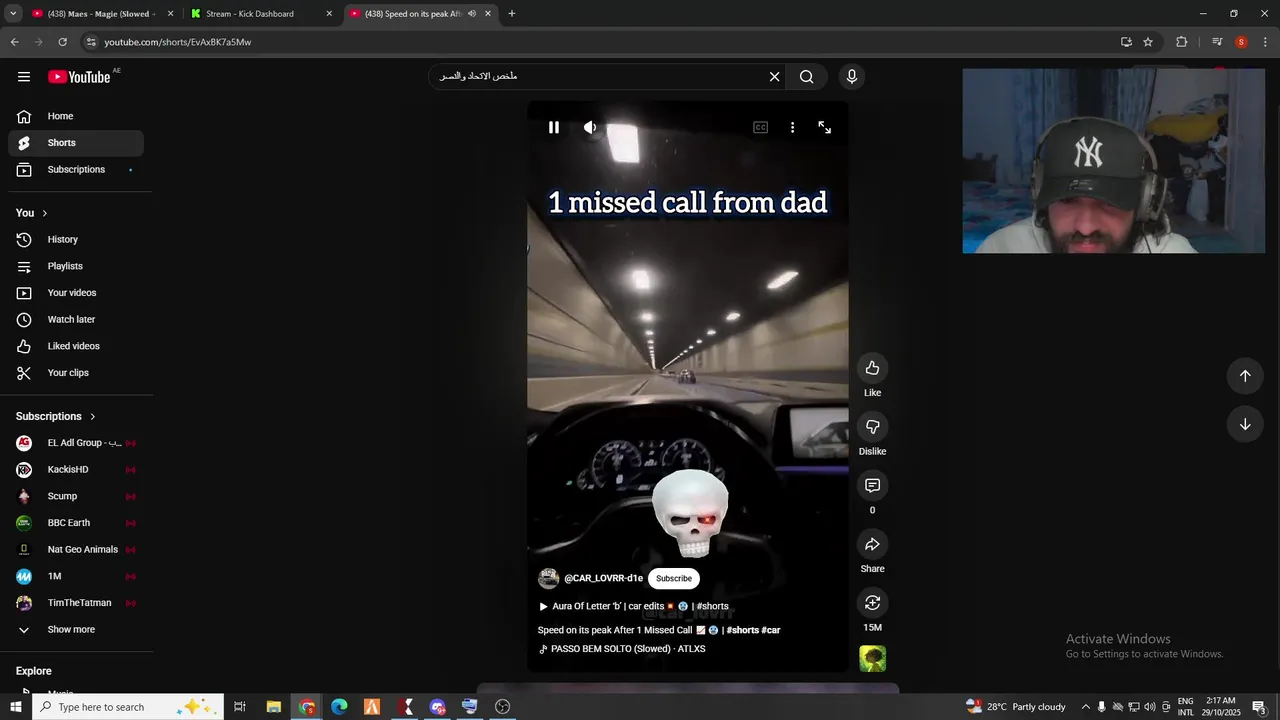Viewport: 1280px width, 720px height.
Task: Open the KackisHD channel
Action: 76,470
